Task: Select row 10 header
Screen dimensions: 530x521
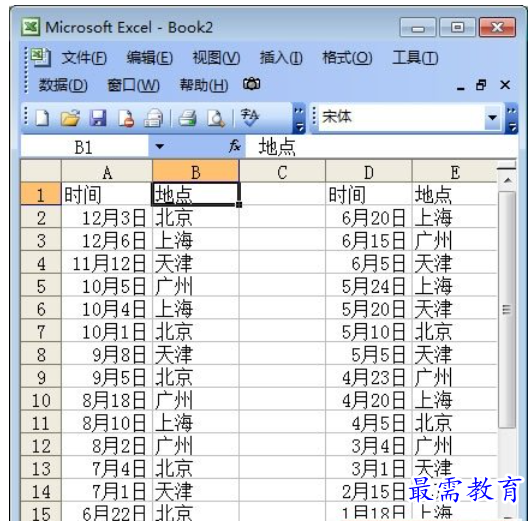Action: [x=41, y=400]
